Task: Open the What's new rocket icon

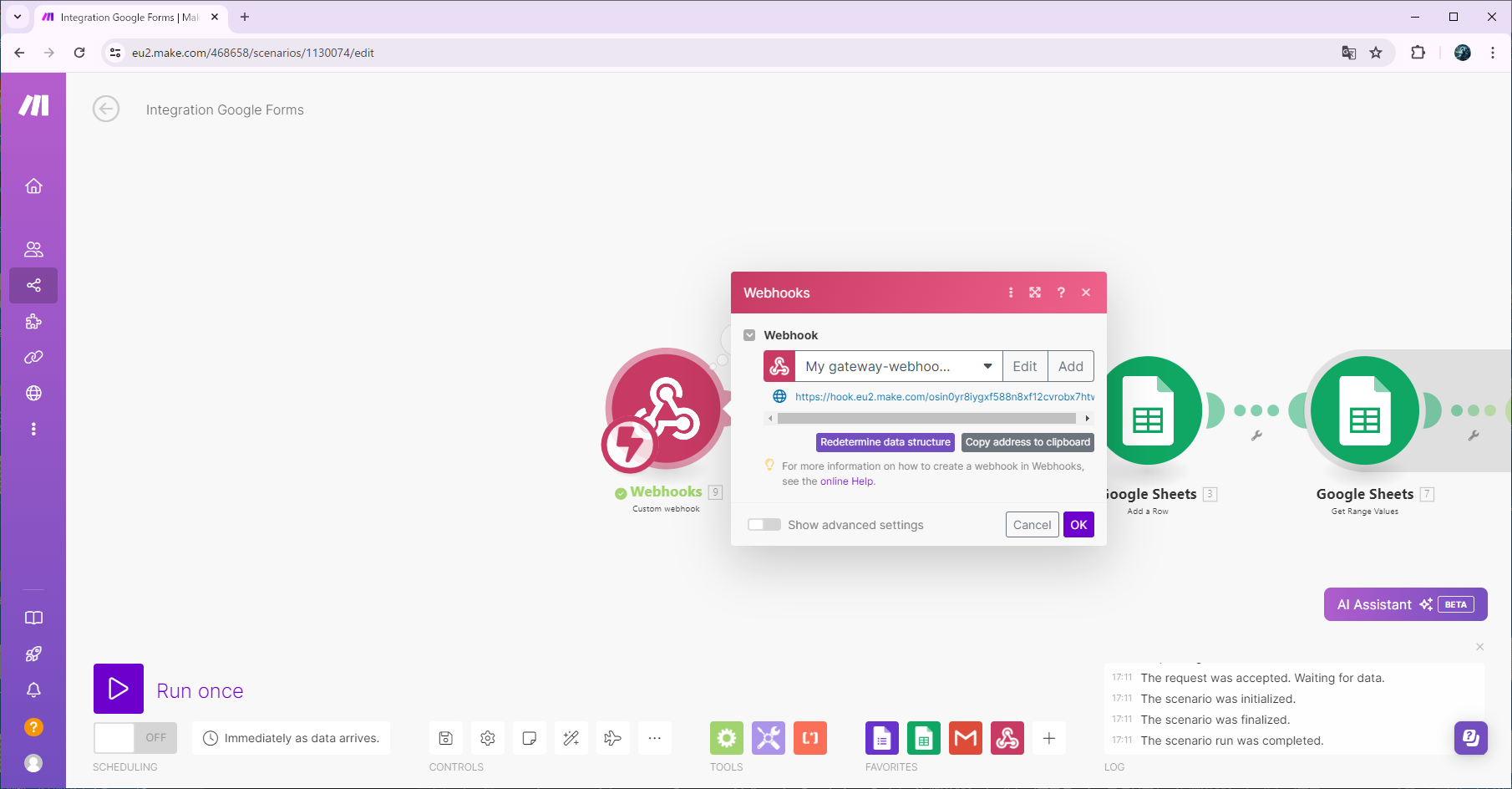Action: tap(33, 654)
